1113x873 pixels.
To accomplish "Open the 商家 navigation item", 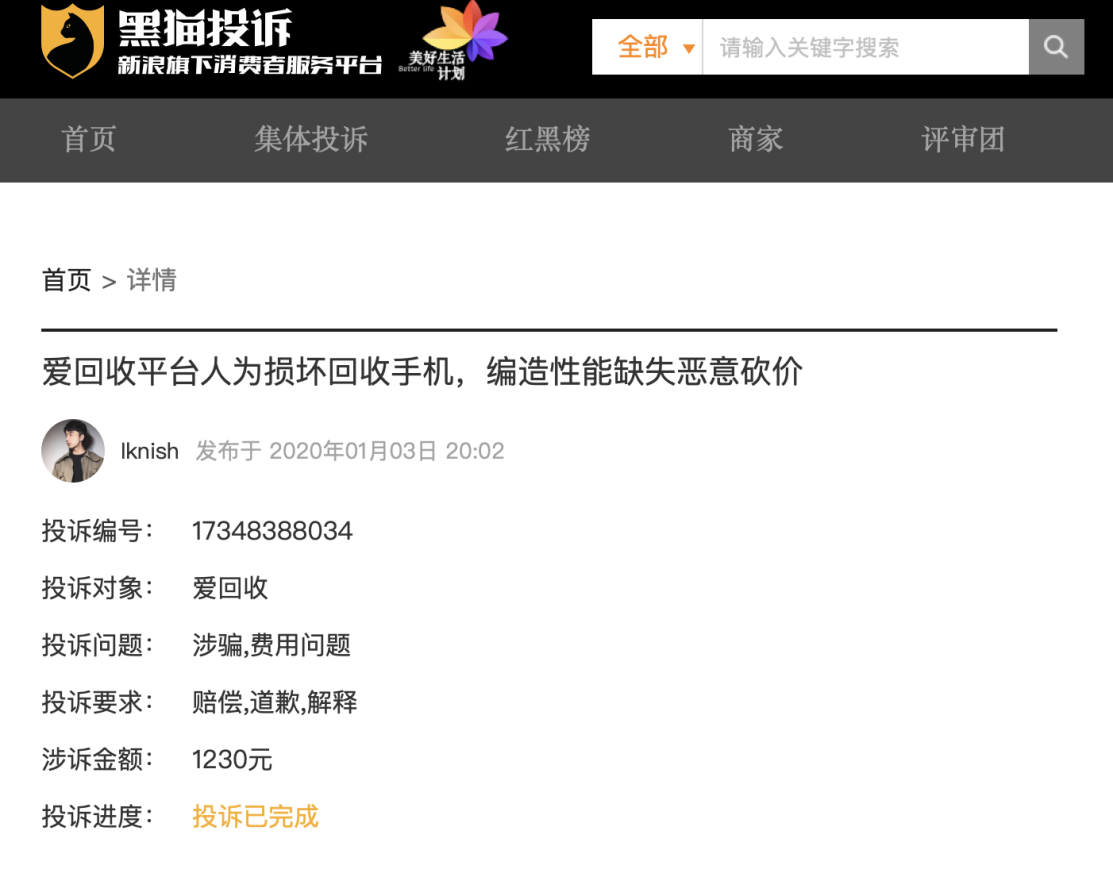I will click(x=754, y=140).
